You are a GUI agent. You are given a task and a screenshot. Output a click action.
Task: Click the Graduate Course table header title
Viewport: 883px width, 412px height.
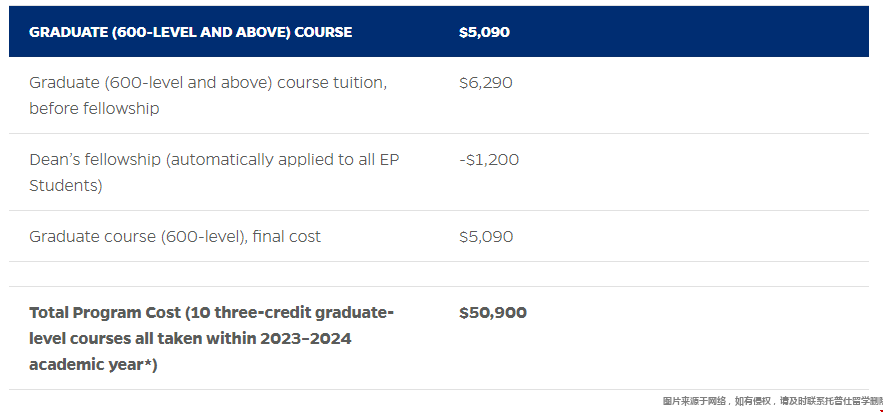tap(190, 32)
